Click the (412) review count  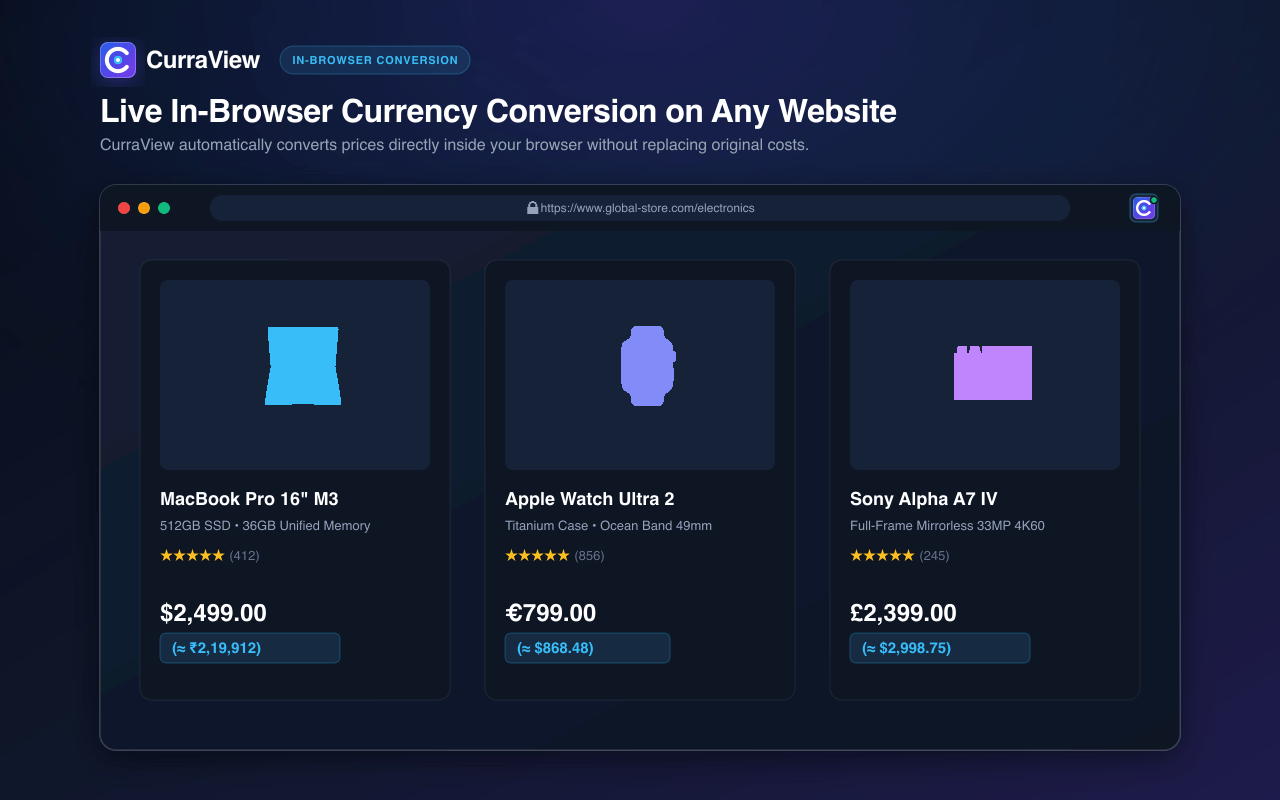[244, 555]
